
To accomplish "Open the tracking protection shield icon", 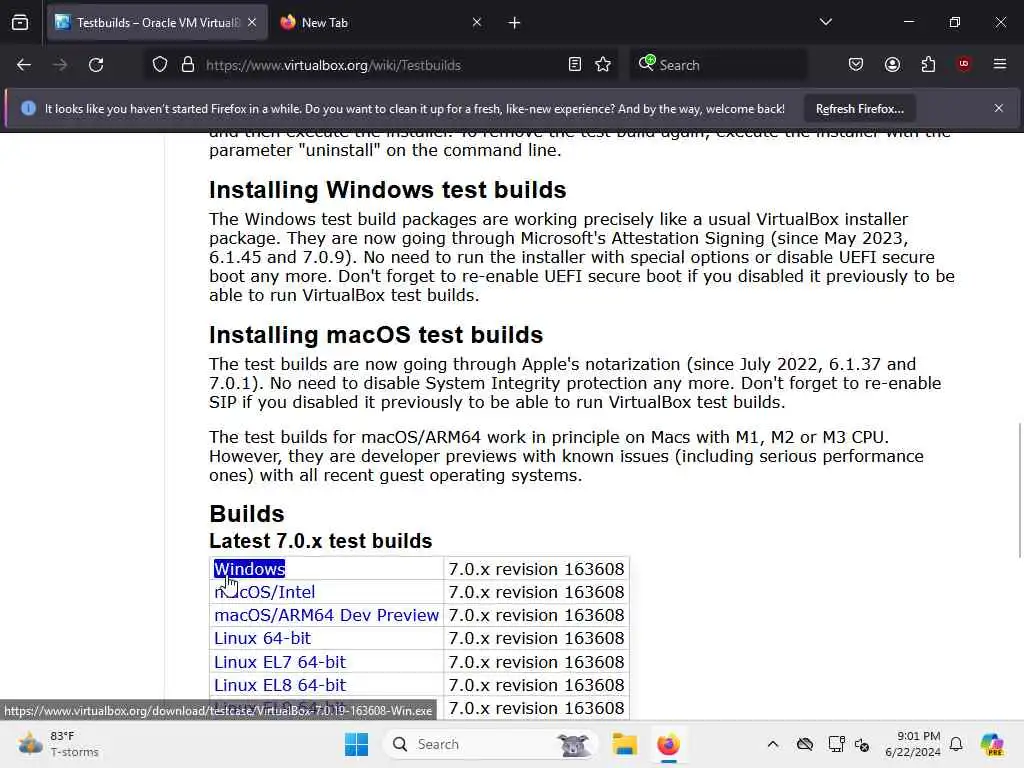I will pyautogui.click(x=160, y=65).
